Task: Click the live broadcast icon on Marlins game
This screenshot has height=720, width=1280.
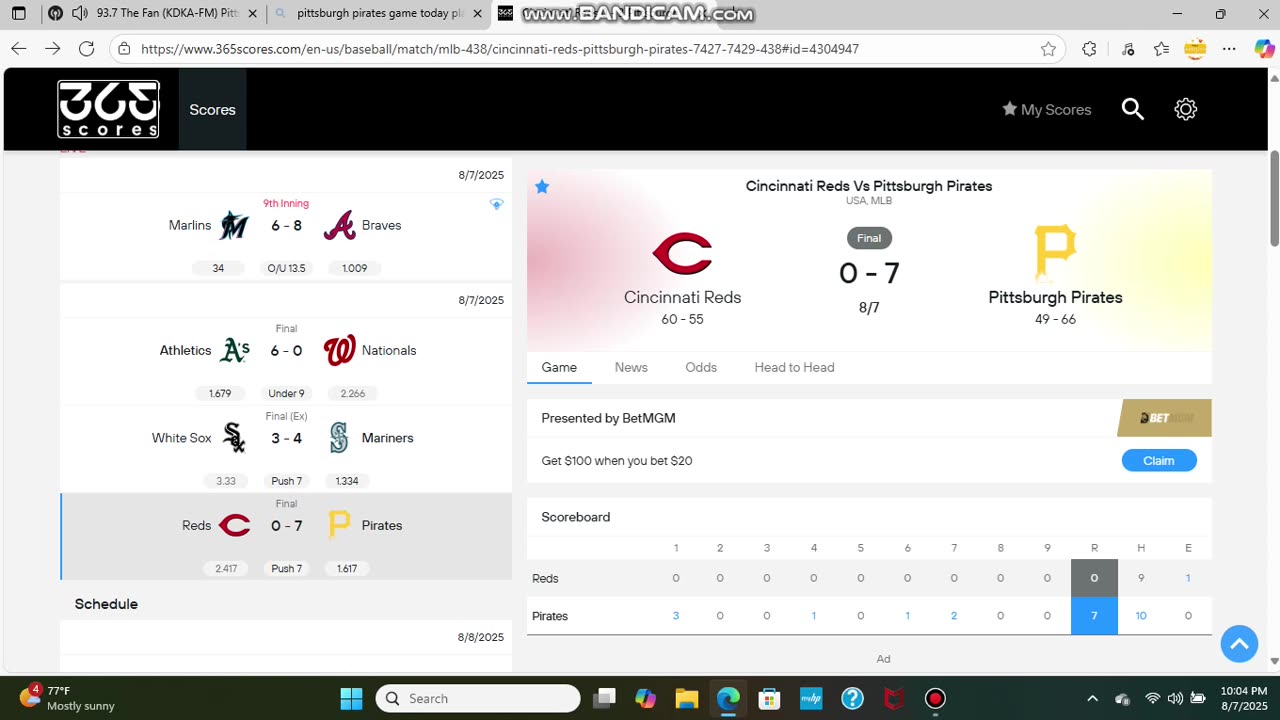Action: 496,204
